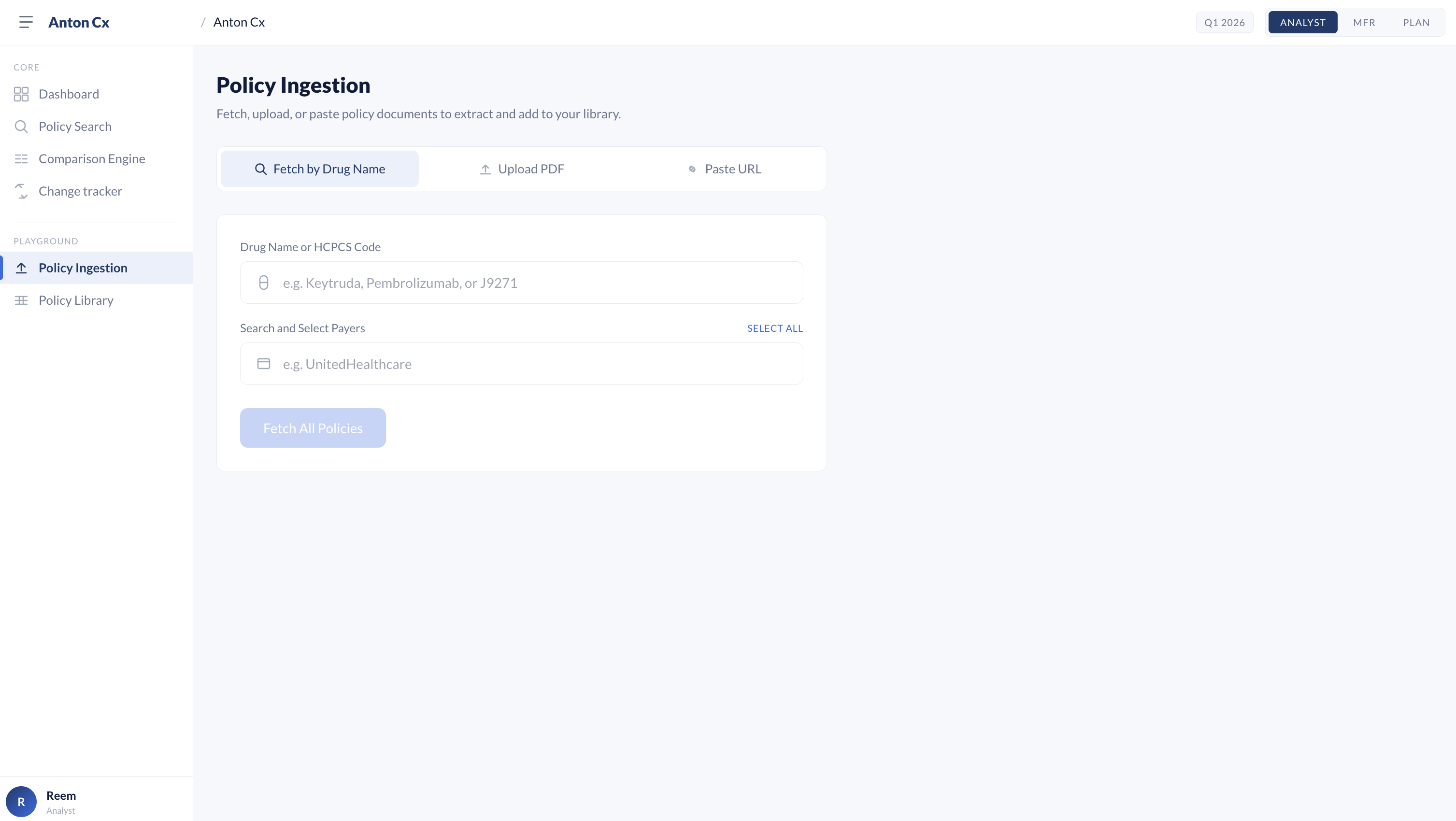Click the Policy Ingestion upload icon
This screenshot has width=1456, height=821.
coord(21,268)
